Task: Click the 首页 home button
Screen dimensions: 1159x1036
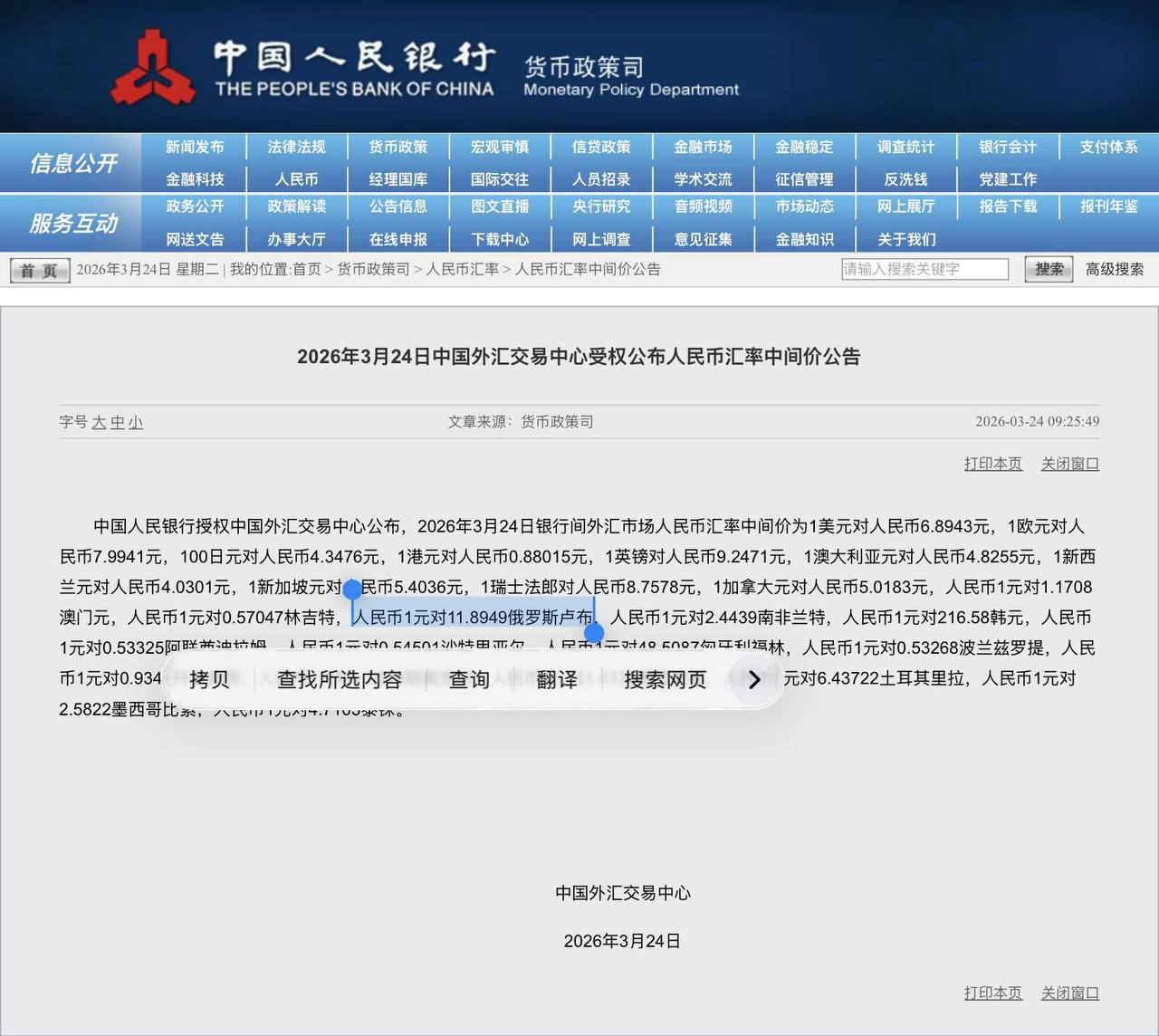Action: click(39, 270)
